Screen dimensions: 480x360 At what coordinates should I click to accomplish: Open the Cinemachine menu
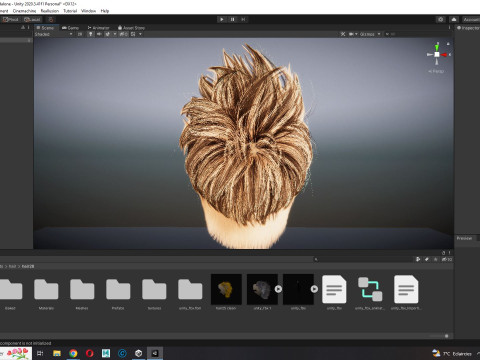[24, 11]
